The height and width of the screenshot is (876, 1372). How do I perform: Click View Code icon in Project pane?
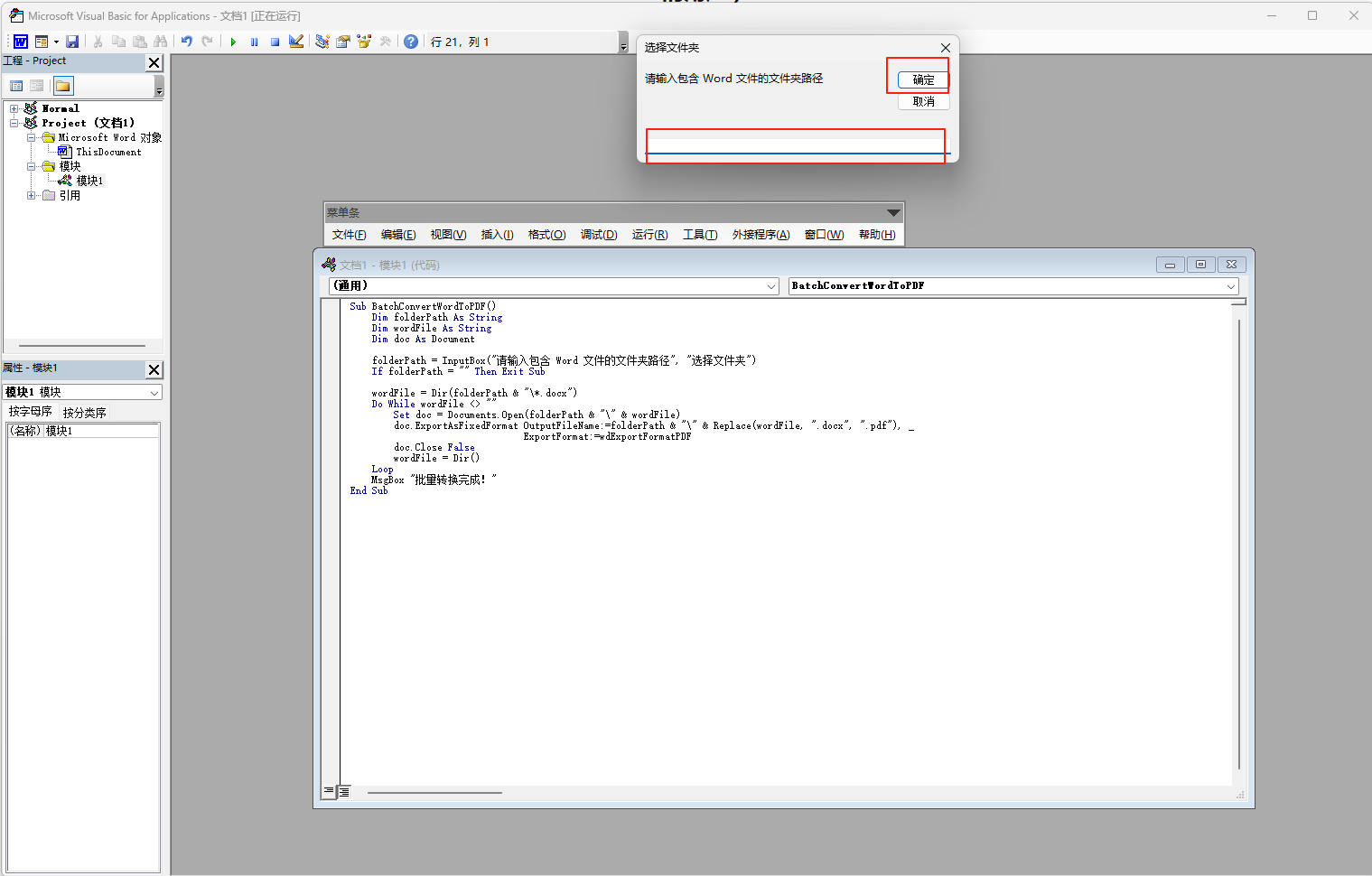tap(16, 86)
